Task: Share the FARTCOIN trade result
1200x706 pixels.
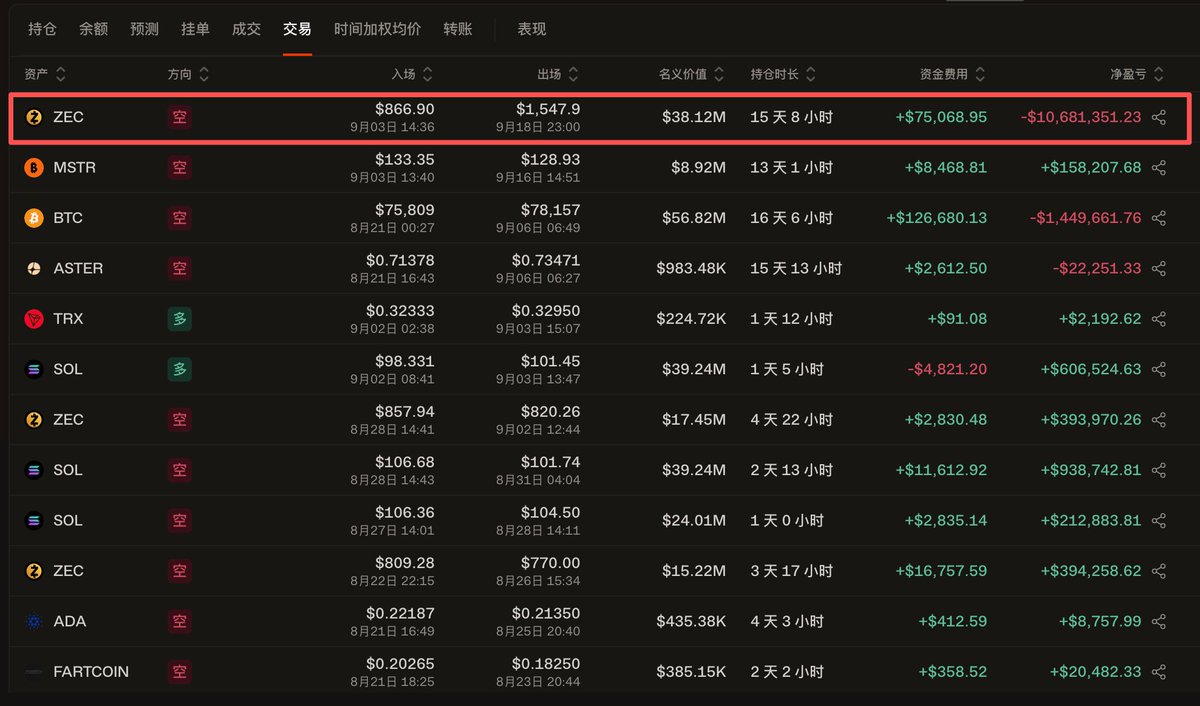Action: pos(1159,671)
